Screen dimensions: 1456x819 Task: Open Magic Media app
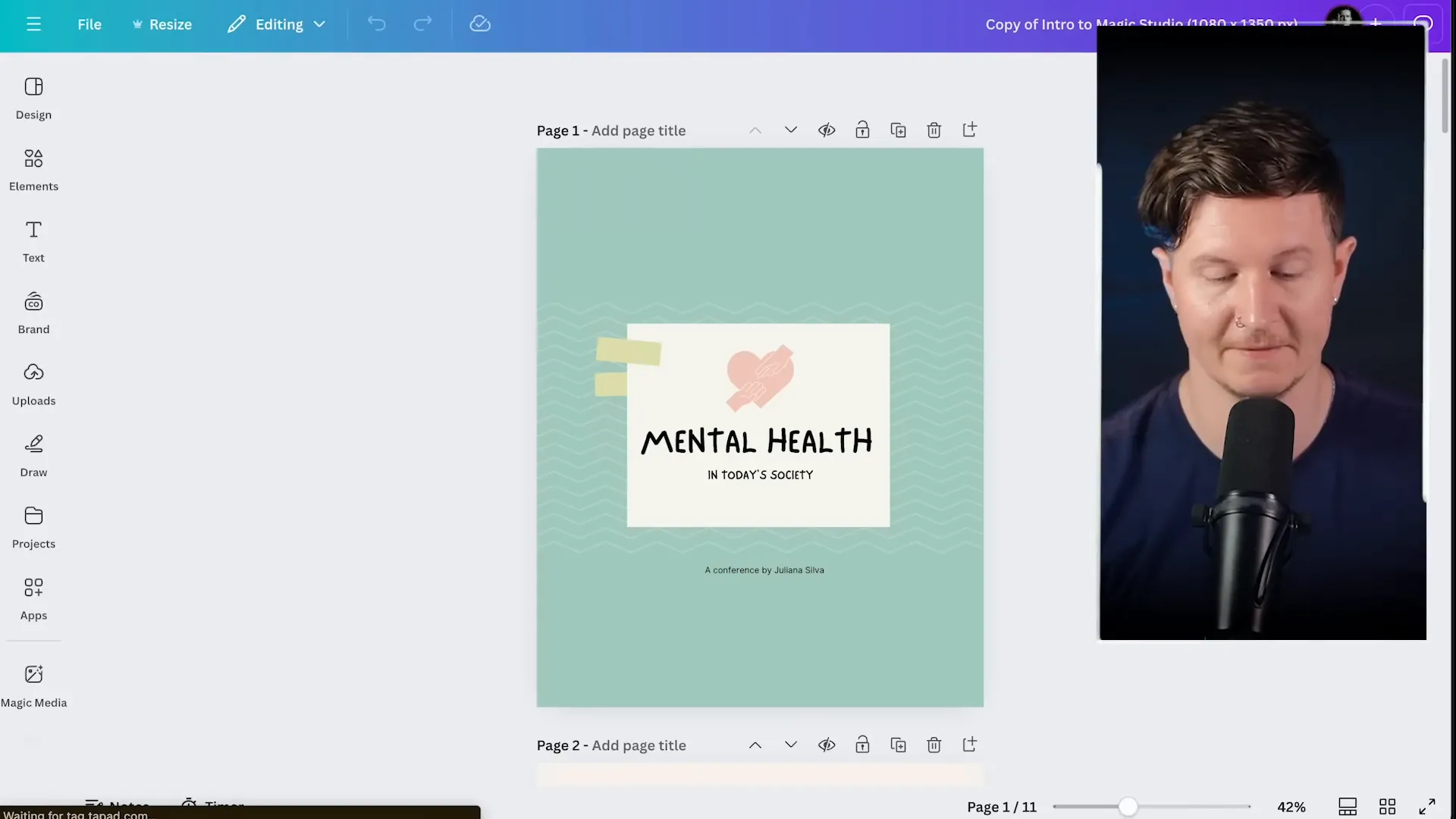pos(33,686)
